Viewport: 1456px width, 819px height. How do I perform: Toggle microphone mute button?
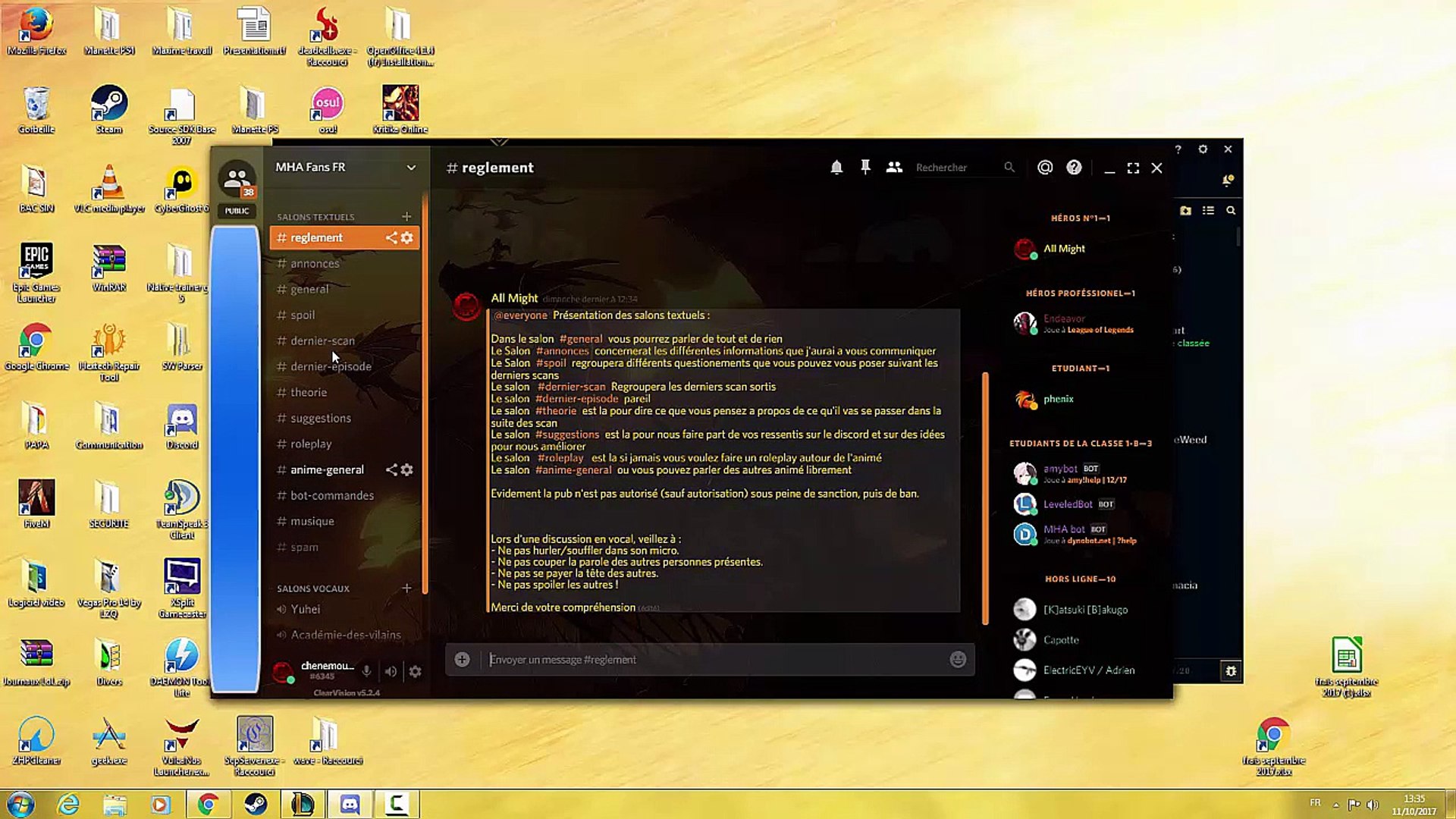[366, 671]
